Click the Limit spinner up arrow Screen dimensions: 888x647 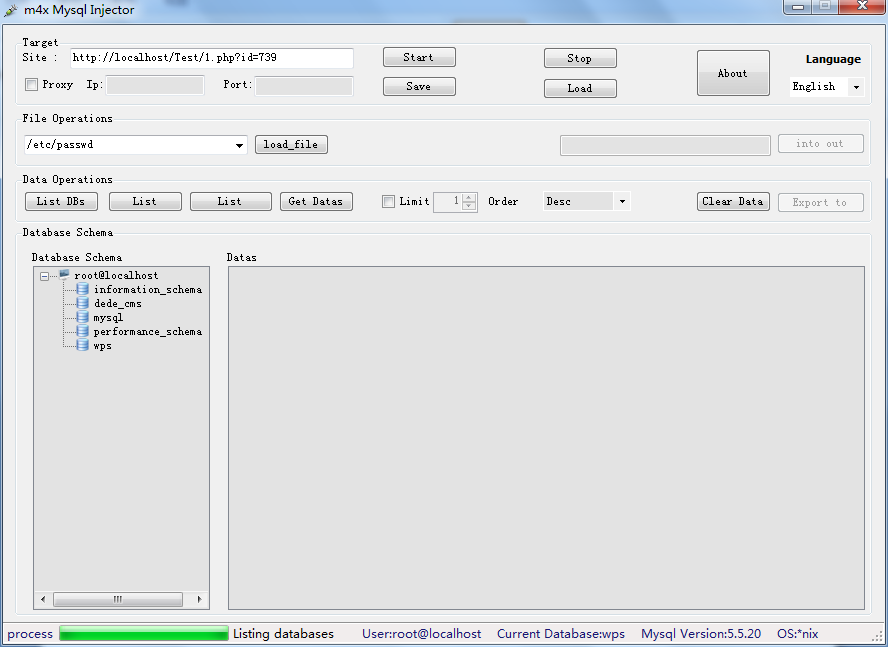[469, 197]
